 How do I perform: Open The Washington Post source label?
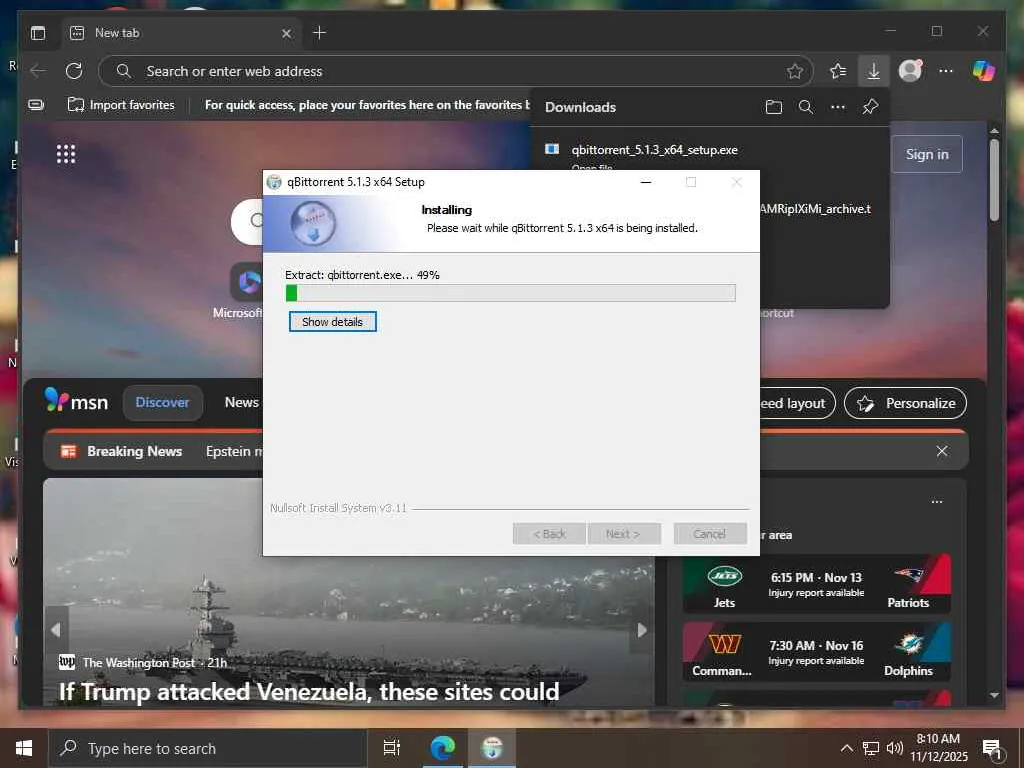point(138,663)
